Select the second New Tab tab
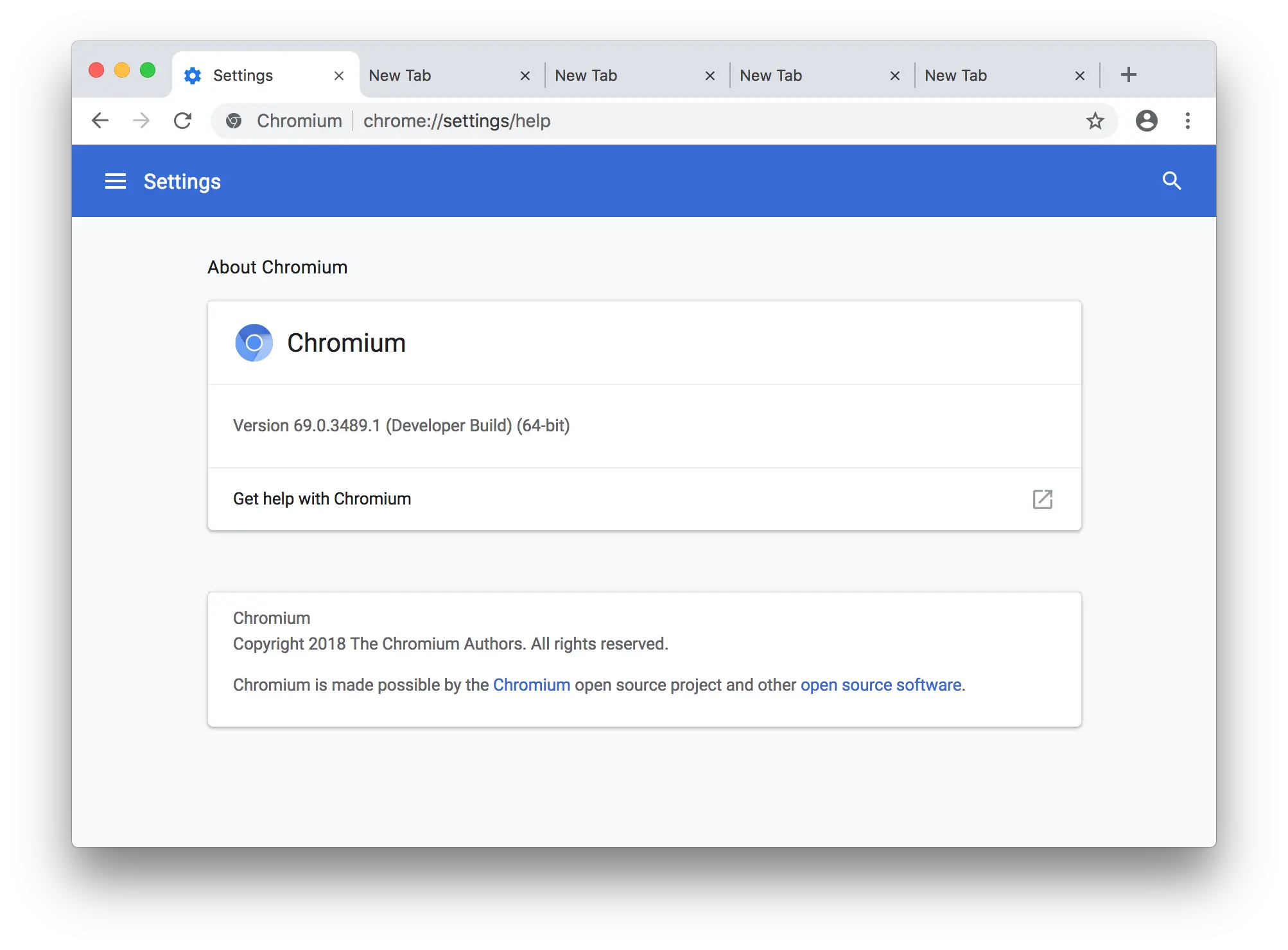This screenshot has width=1288, height=950. pyautogui.click(x=586, y=75)
